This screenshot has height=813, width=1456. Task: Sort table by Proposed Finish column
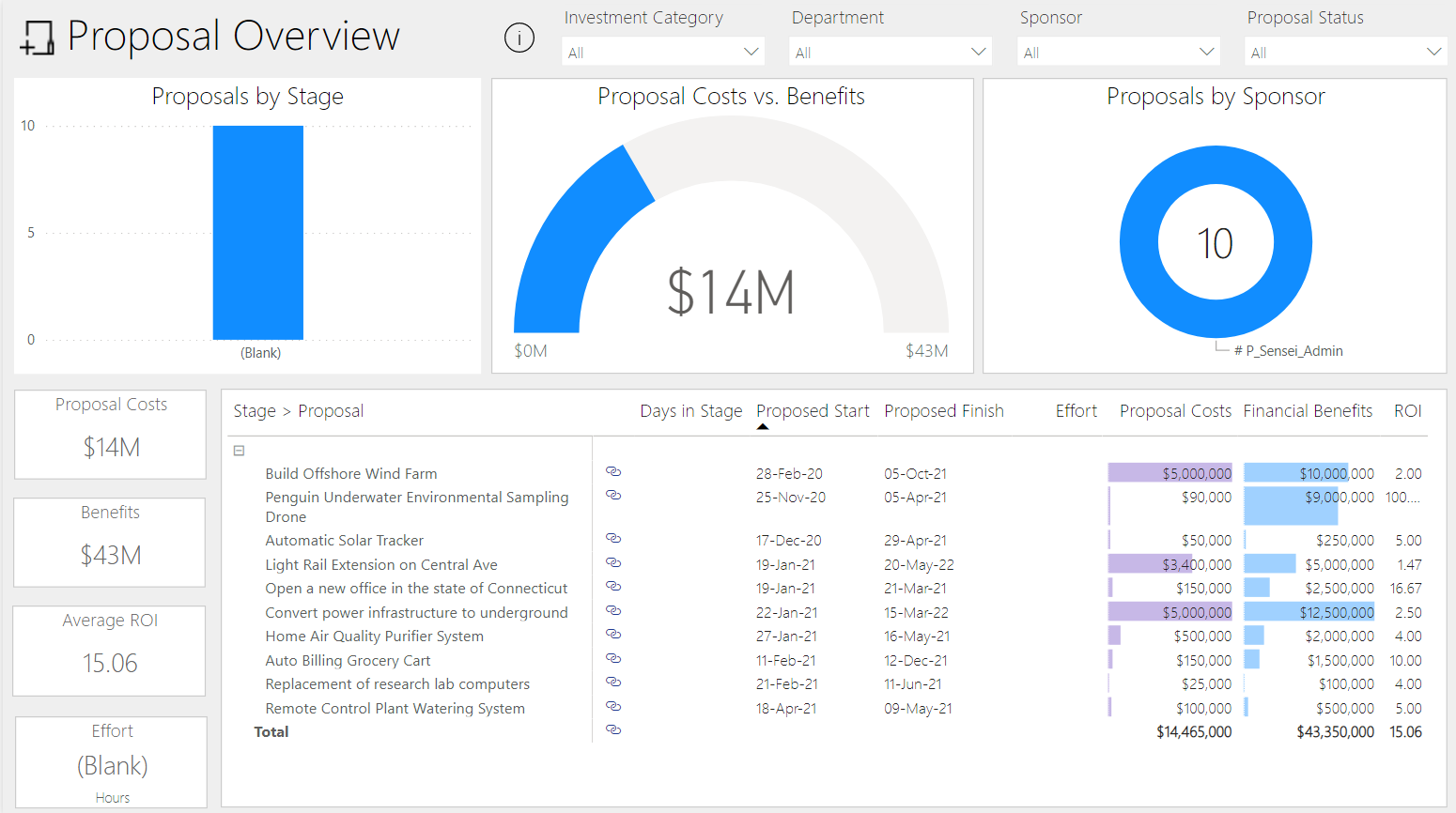click(944, 411)
